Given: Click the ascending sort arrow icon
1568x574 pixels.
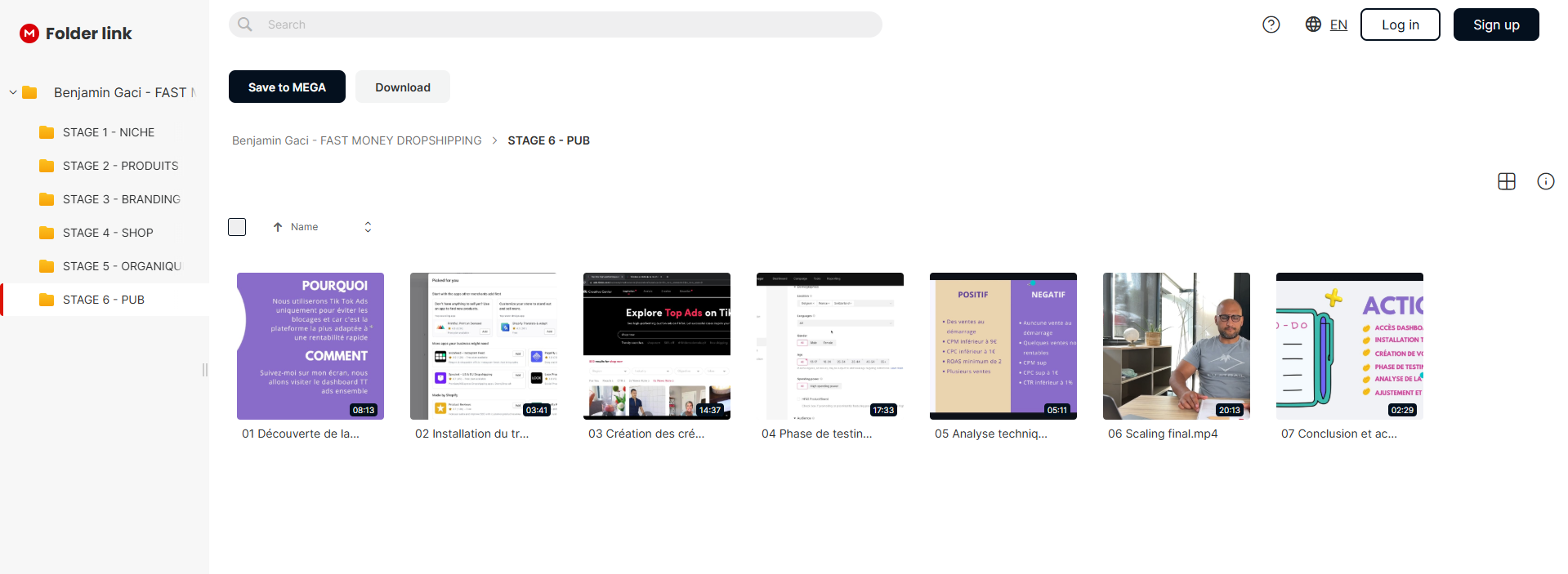Looking at the screenshot, I should [278, 227].
